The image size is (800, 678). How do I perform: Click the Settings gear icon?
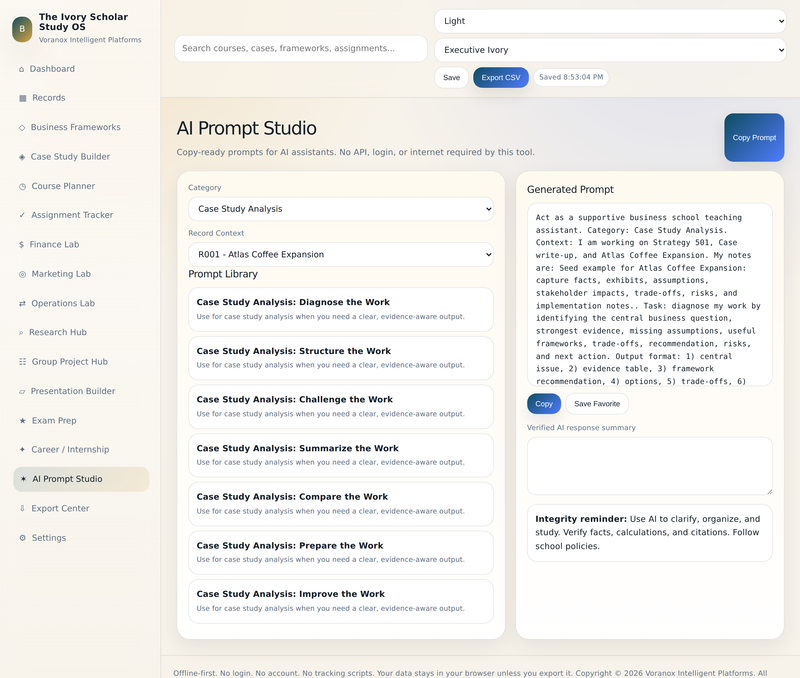pyautogui.click(x=22, y=538)
